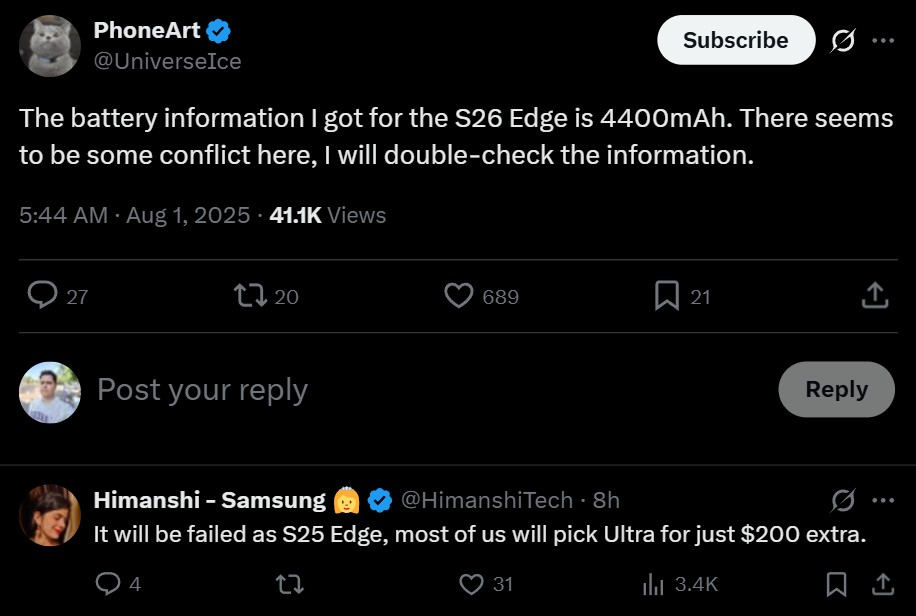This screenshot has width=916, height=616.
Task: Reply to Himanshi's comment
Action: click(x=107, y=584)
